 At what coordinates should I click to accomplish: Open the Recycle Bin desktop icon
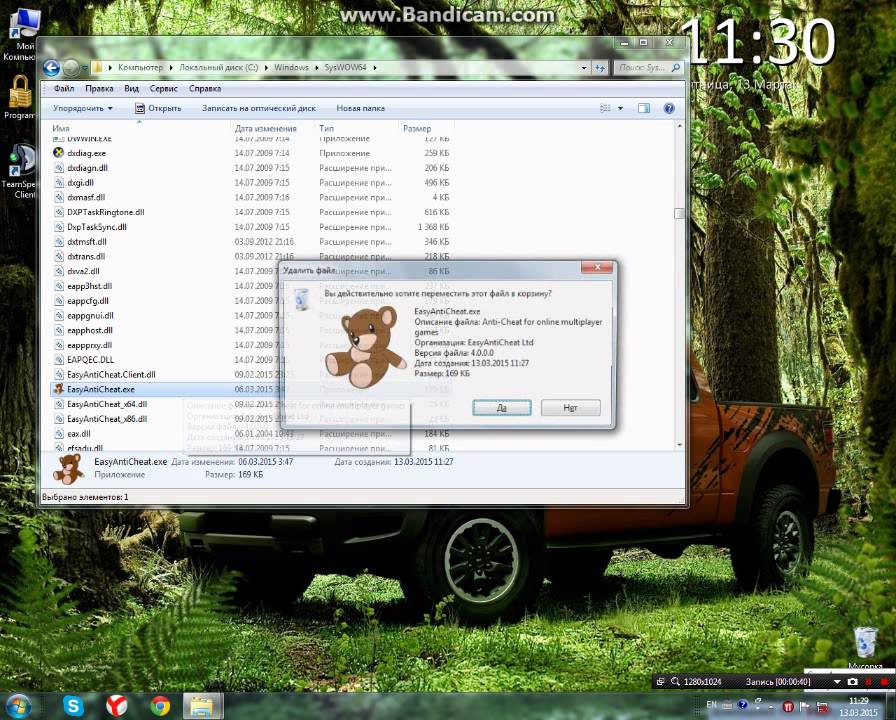[865, 642]
